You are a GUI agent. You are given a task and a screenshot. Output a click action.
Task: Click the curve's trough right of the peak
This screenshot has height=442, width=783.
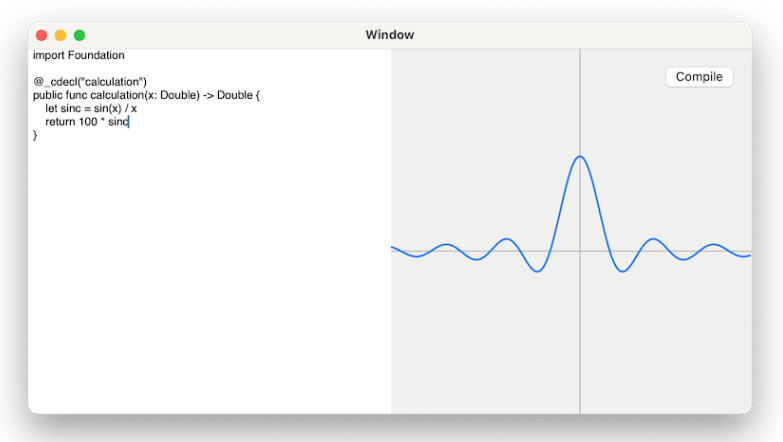coord(622,270)
